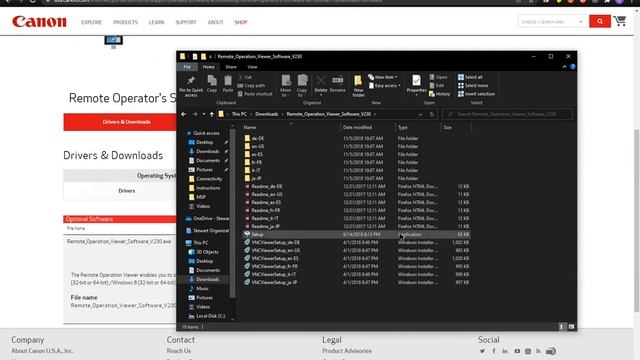Open SUPPORT in the Canon menu

[186, 22]
